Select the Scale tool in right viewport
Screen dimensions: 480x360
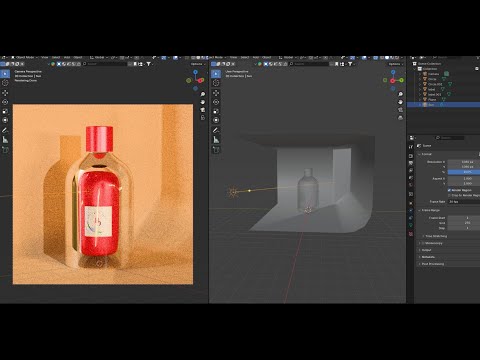(216, 111)
